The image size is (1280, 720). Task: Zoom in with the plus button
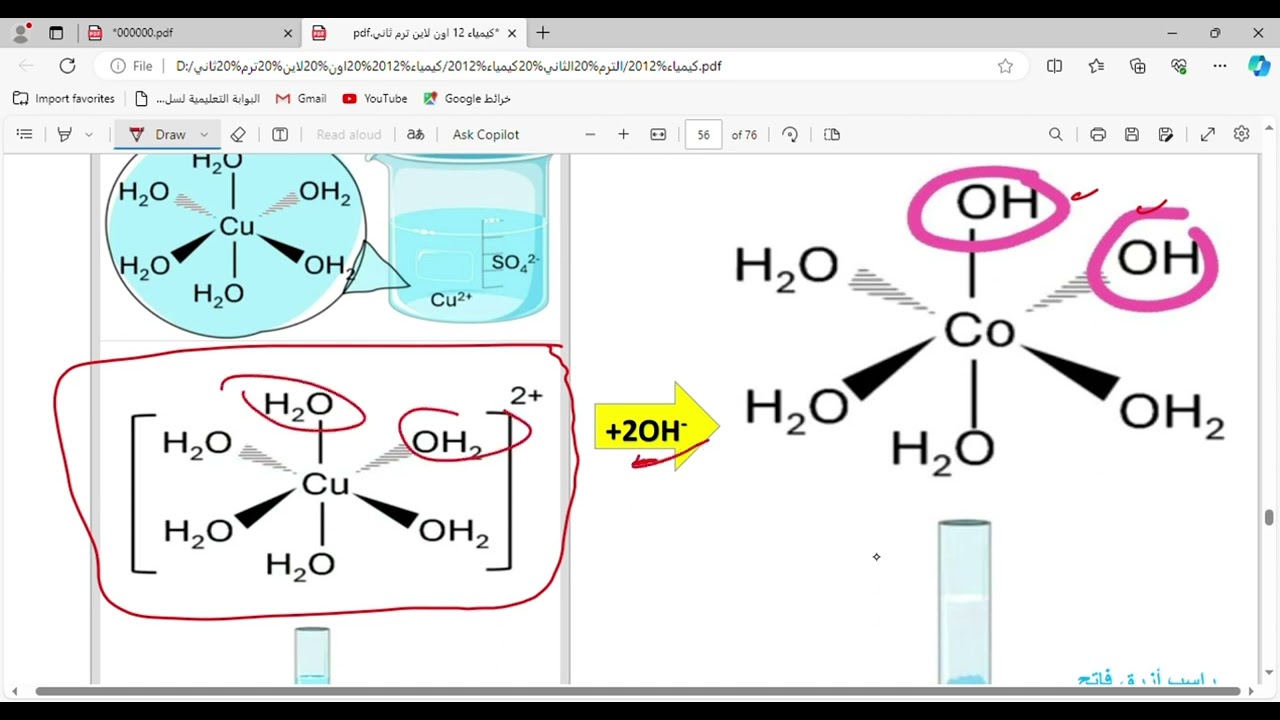click(623, 134)
